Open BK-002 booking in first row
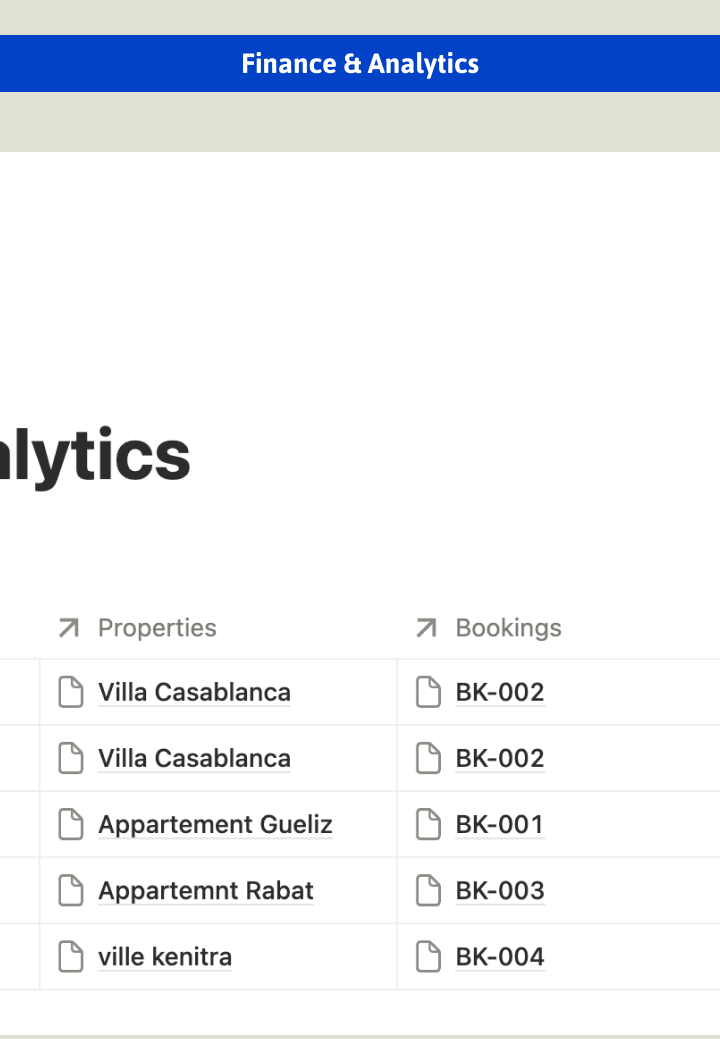This screenshot has width=720, height=1039. coord(500,692)
